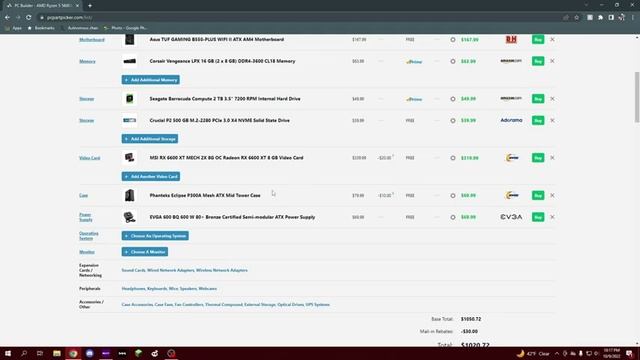Image resolution: width=640 pixels, height=360 pixels.
Task: Click Add Additional Memory button
Action: (x=151, y=80)
